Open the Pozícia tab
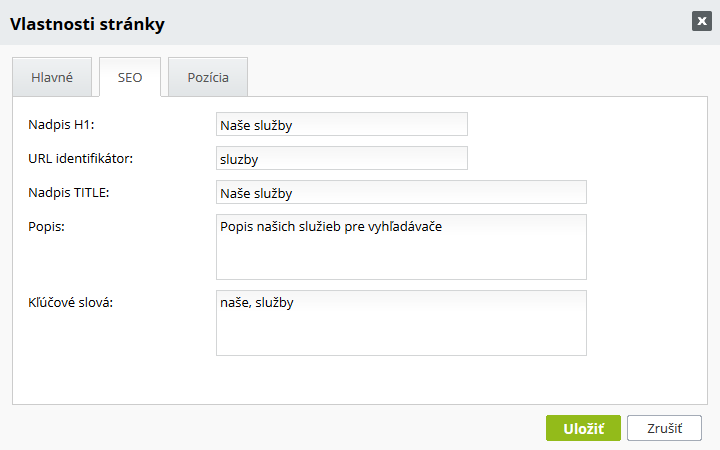This screenshot has width=720, height=450. click(x=207, y=77)
